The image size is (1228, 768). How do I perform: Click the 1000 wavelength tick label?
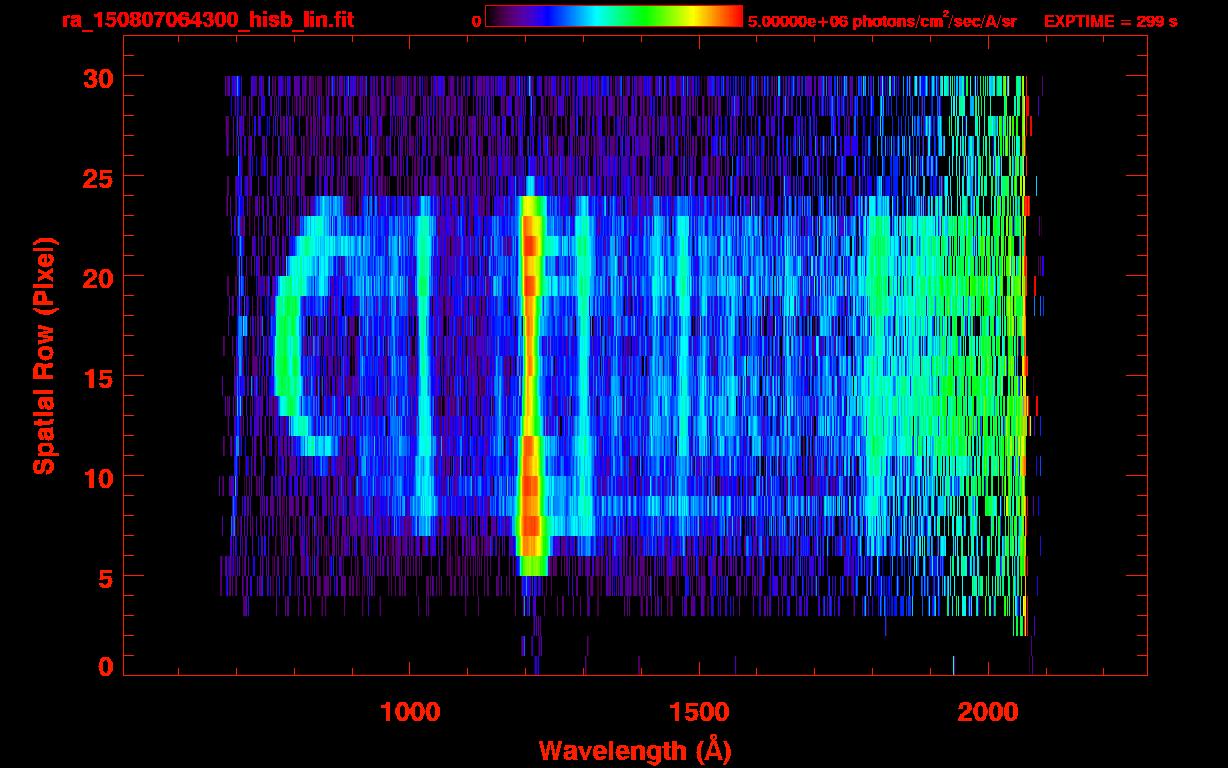[411, 711]
